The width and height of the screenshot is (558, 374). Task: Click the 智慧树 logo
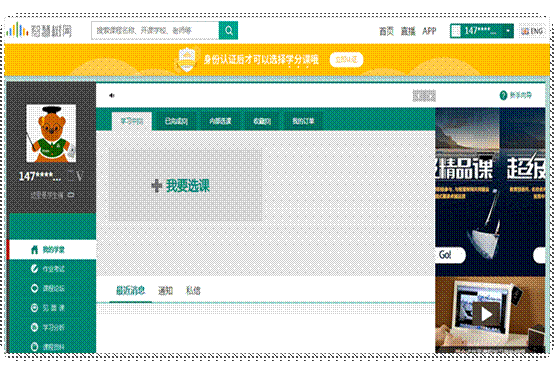pyautogui.click(x=40, y=31)
